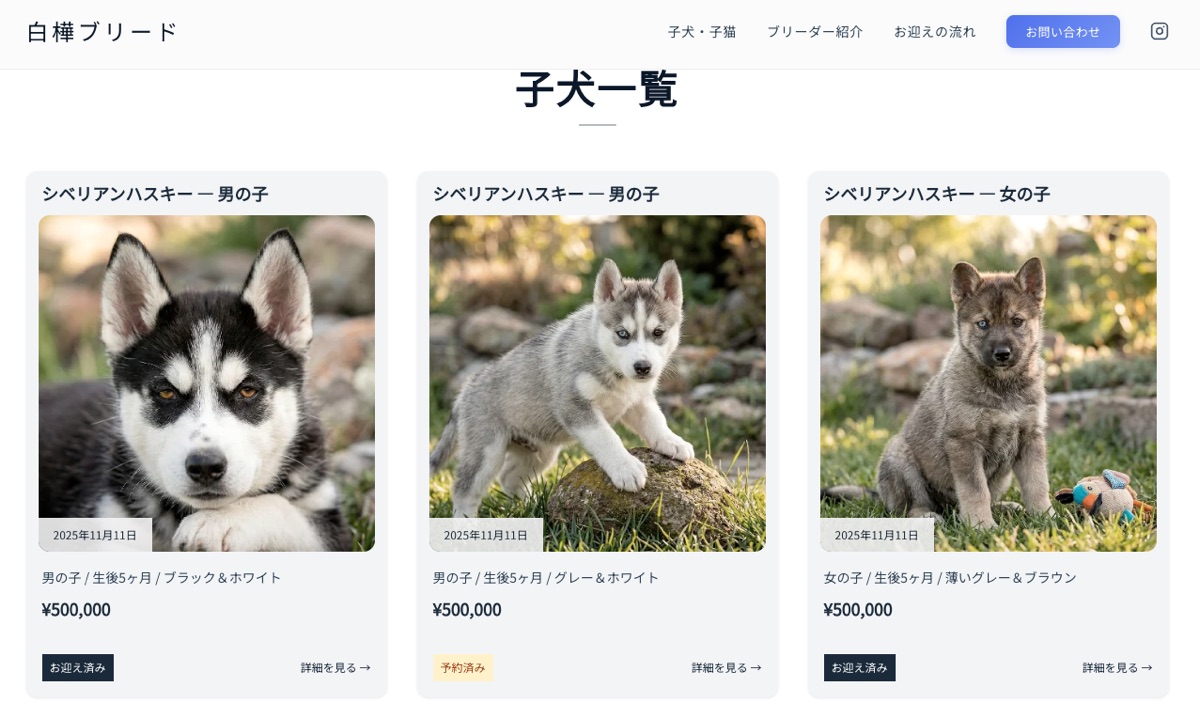Open details for the black and white male husky
The image size is (1200, 719).
(x=333, y=667)
